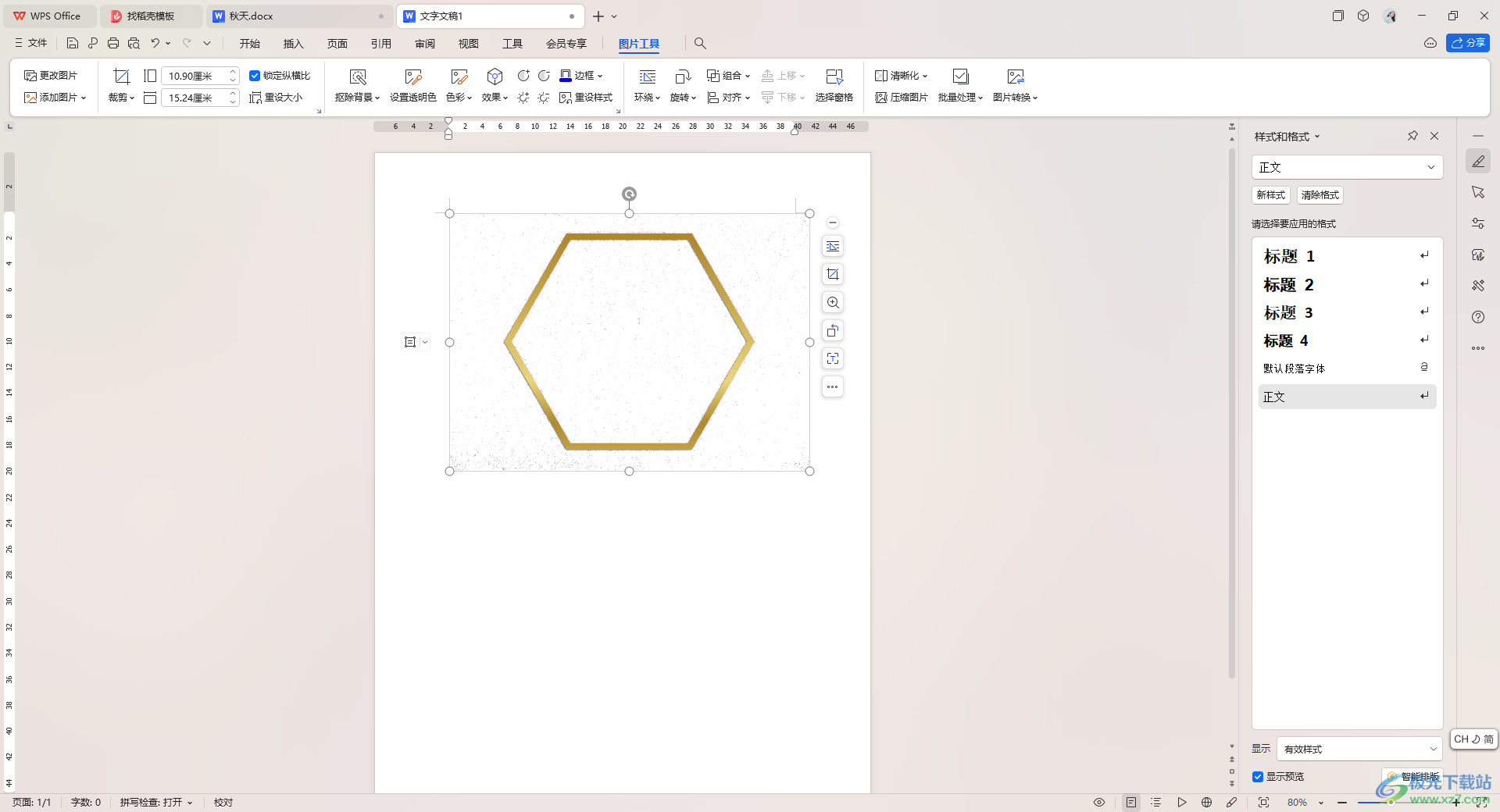The width and height of the screenshot is (1500, 812).
Task: Open the Sharpen (清晰化) dropdown
Action: coord(901,76)
